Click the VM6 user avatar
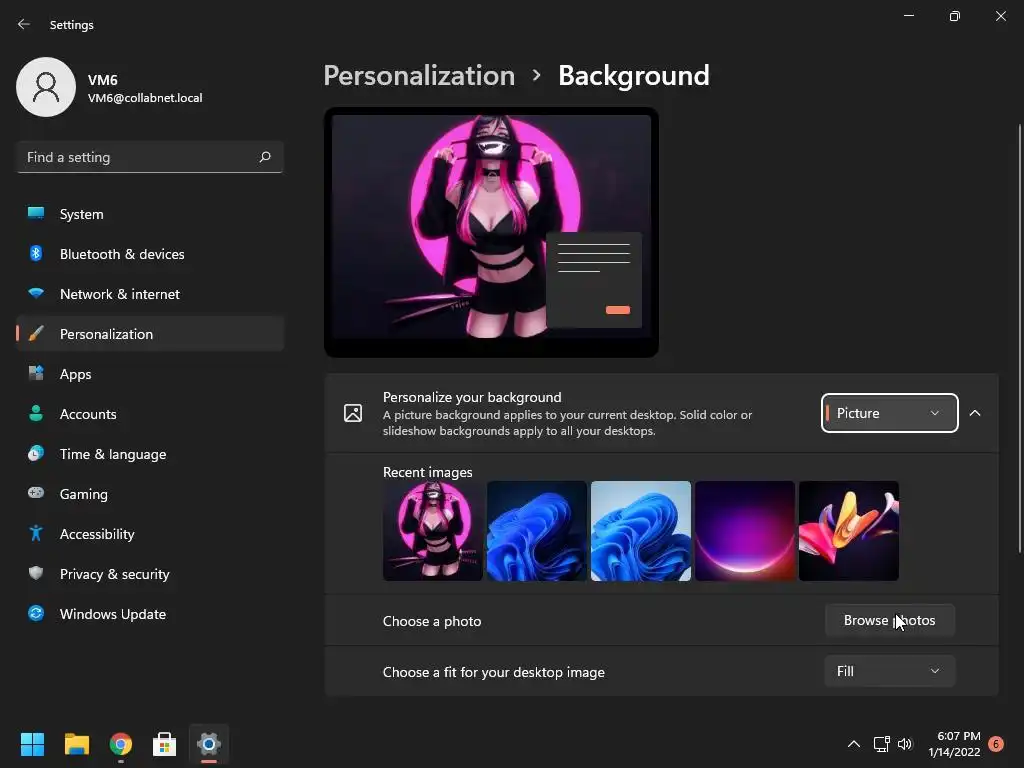Viewport: 1024px width, 768px height. (x=46, y=87)
